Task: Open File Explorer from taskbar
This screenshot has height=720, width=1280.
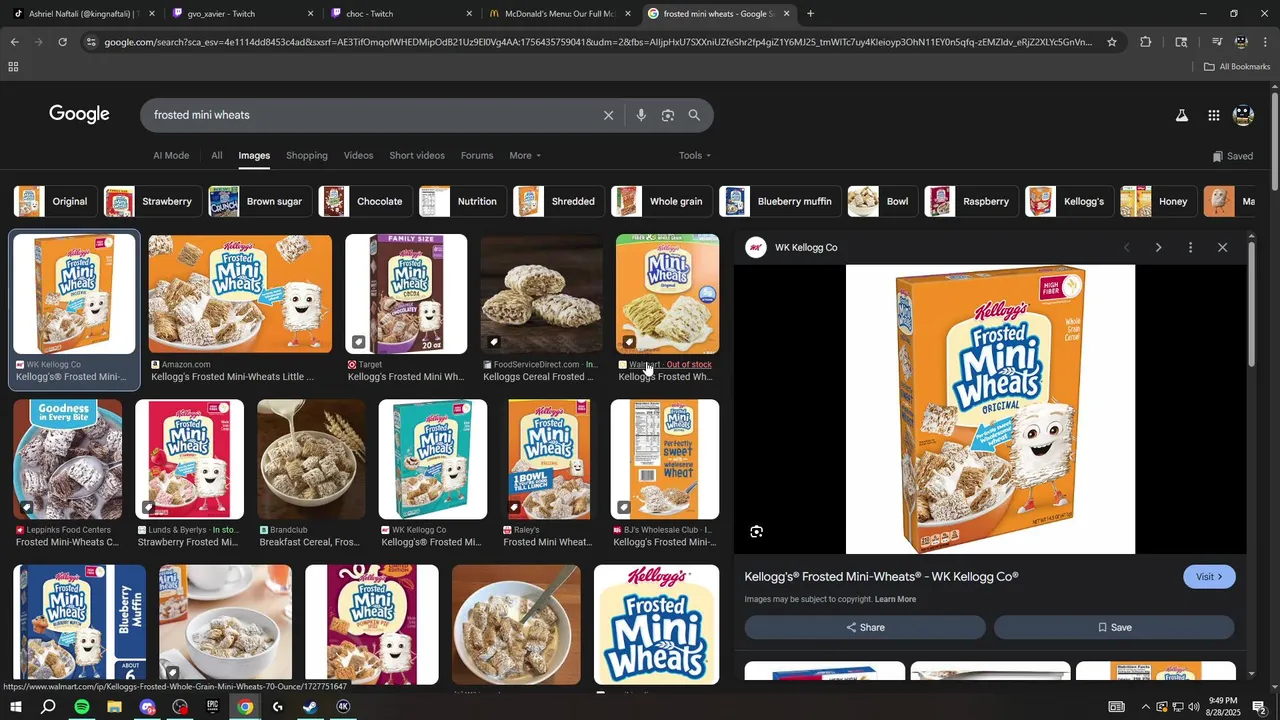Action: click(x=114, y=707)
